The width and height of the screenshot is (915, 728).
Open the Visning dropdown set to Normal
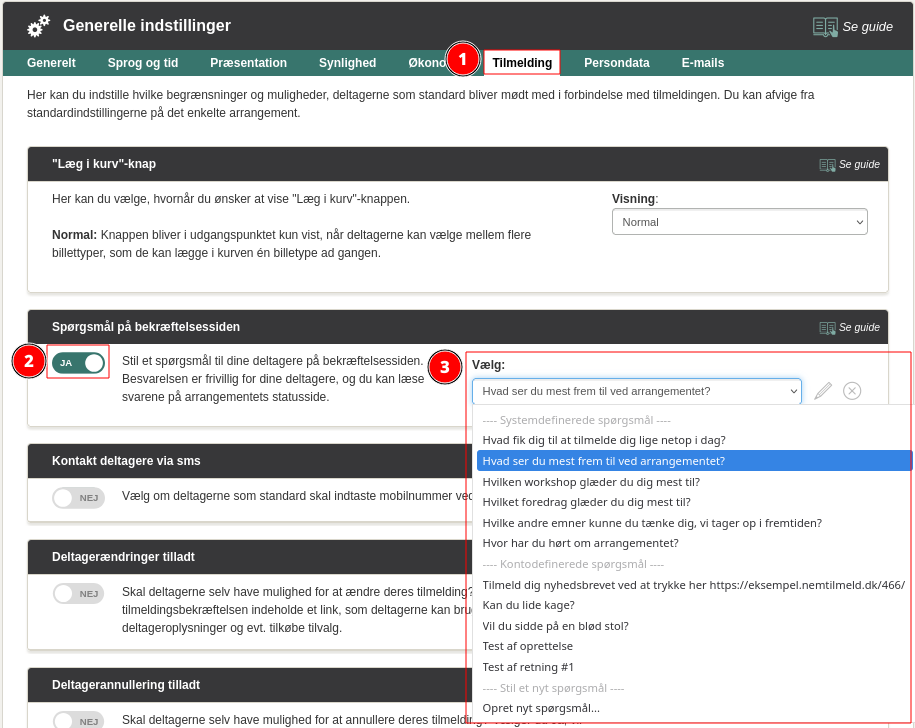(739, 222)
